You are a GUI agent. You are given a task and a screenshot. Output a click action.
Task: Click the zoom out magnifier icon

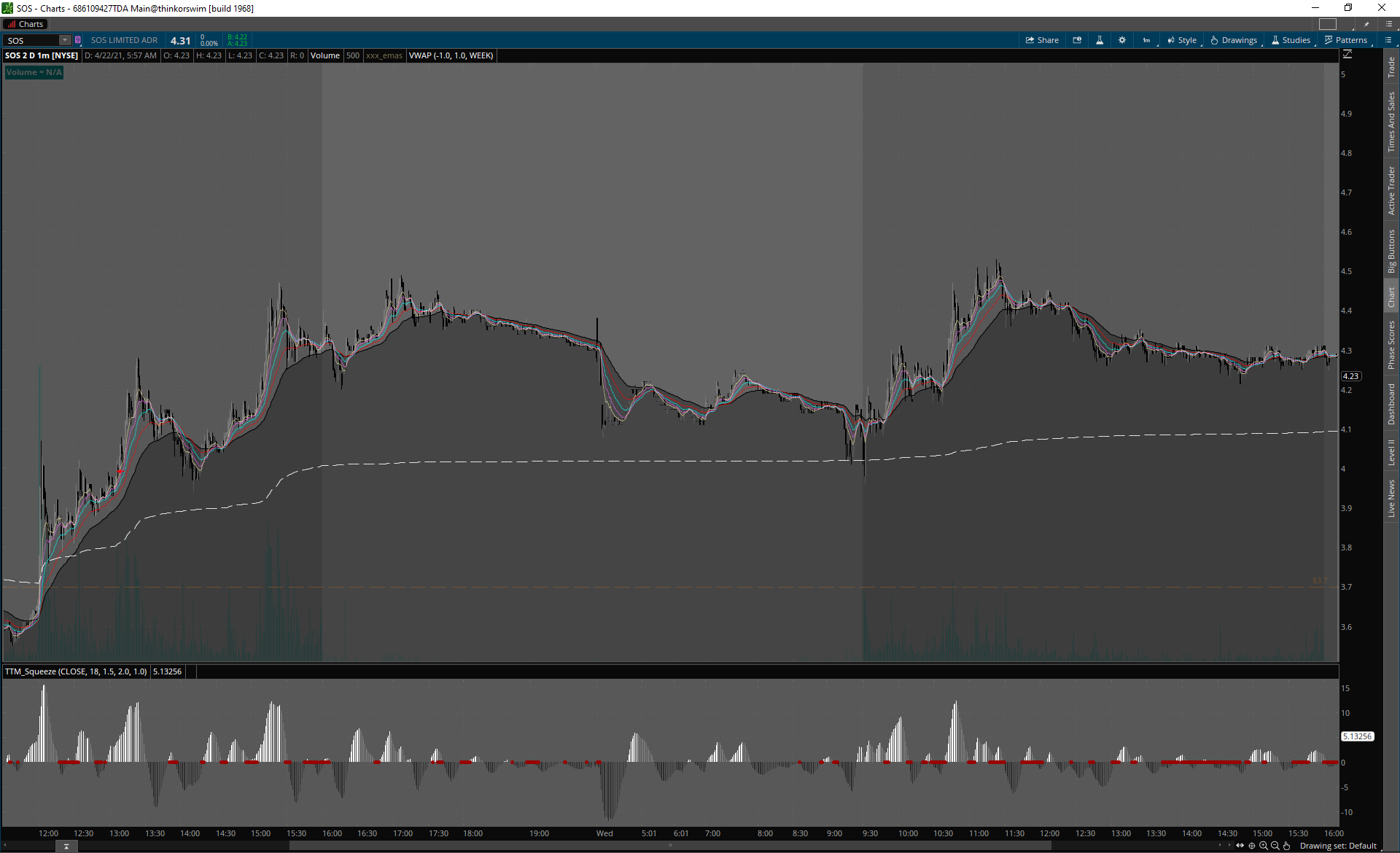tap(1275, 846)
